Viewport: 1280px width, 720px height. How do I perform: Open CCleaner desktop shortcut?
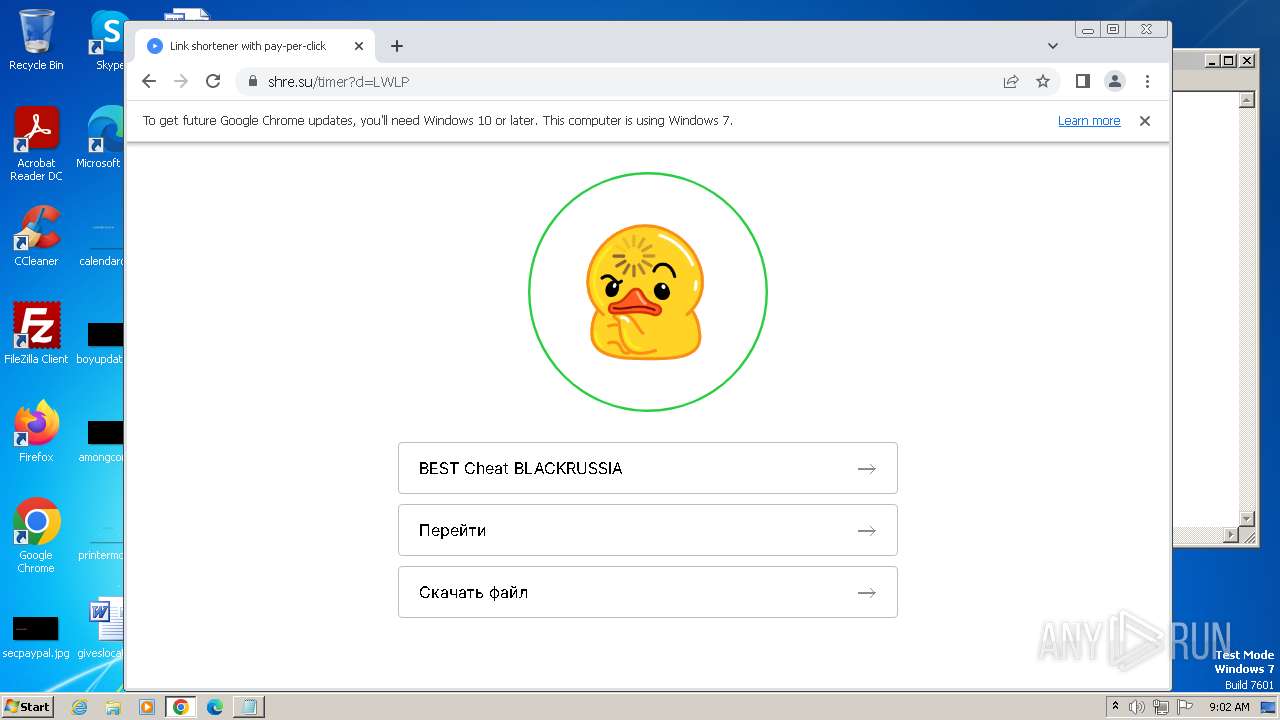[36, 236]
